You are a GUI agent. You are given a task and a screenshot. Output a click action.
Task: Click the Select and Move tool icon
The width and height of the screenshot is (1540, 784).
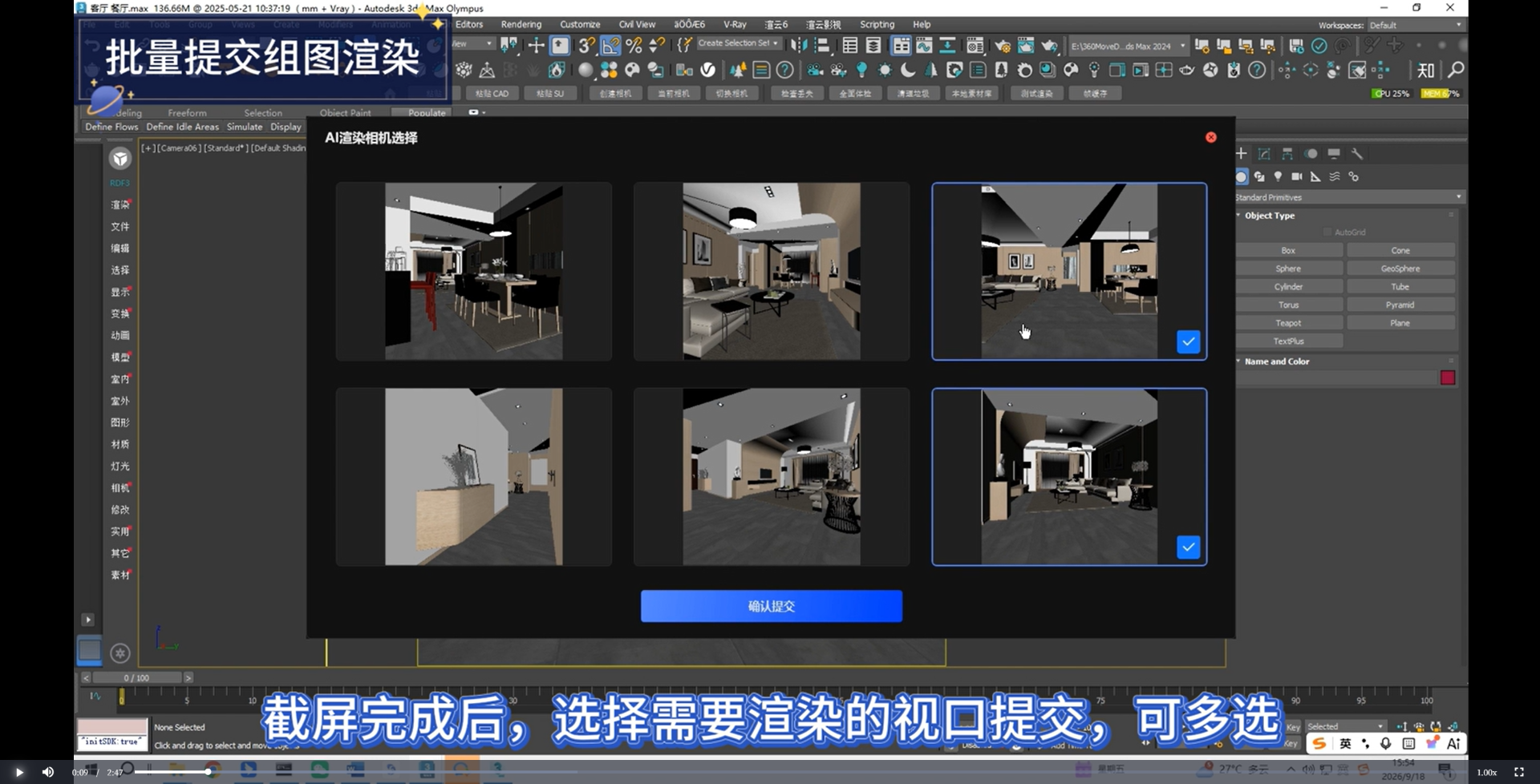coord(536,46)
